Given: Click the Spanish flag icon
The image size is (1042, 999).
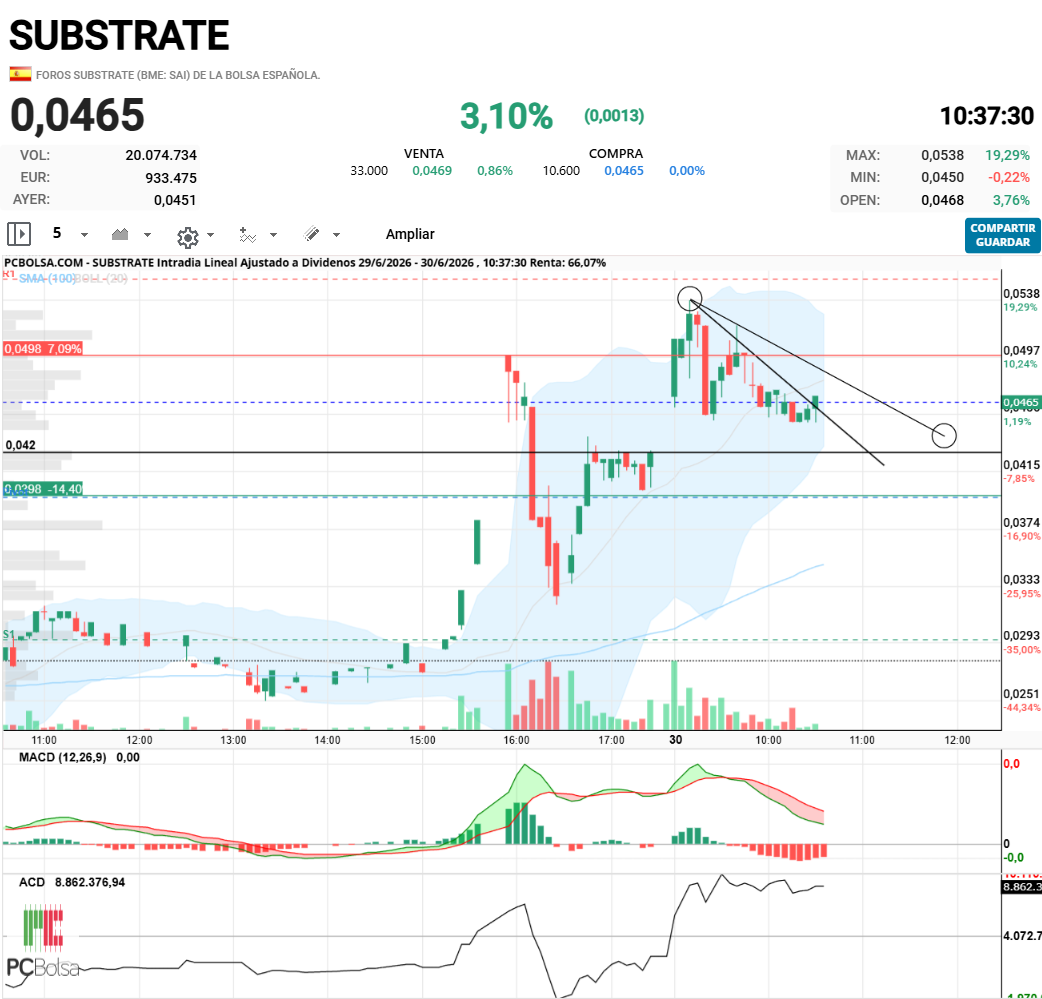Looking at the screenshot, I should pyautogui.click(x=20, y=74).
